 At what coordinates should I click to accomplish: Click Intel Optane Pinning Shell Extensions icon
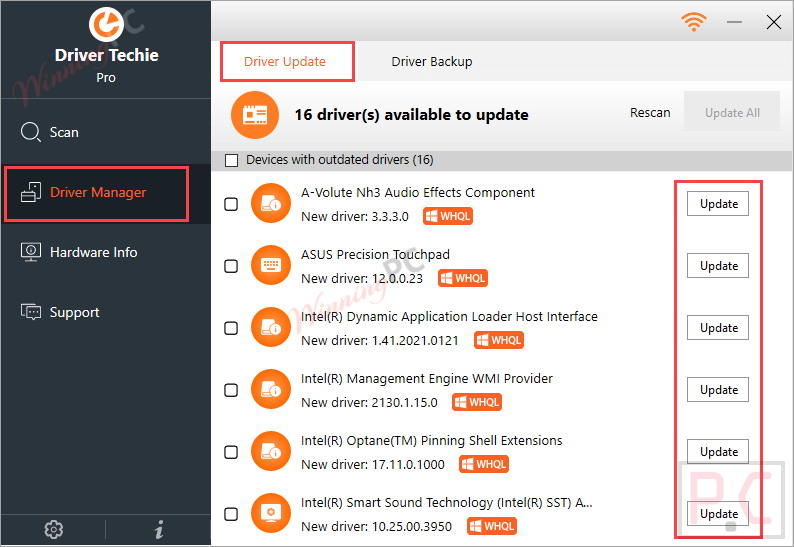271,451
